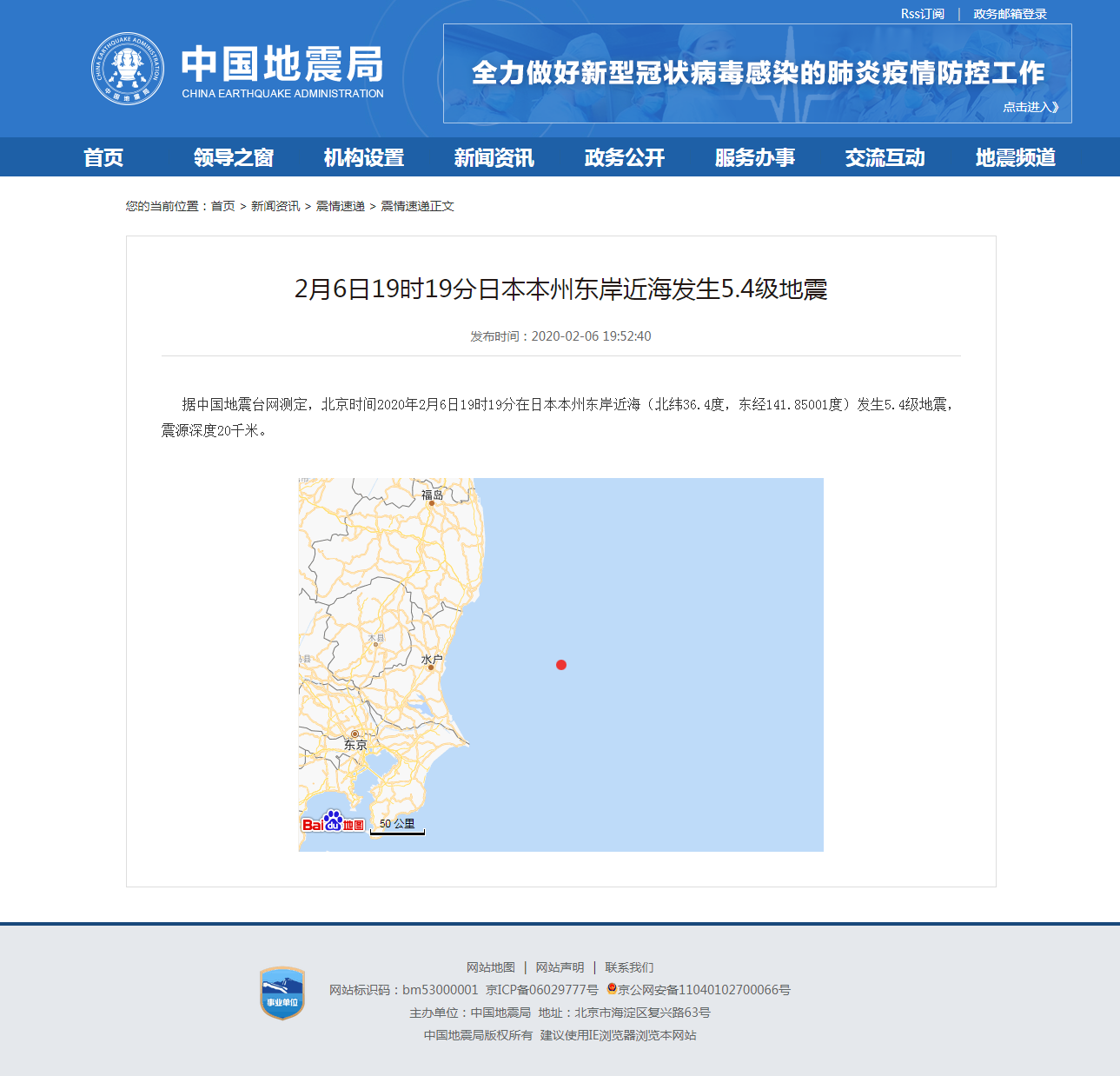This screenshot has height=1076, width=1120.
Task: Click 联系我们 in the footer
Action: (631, 966)
